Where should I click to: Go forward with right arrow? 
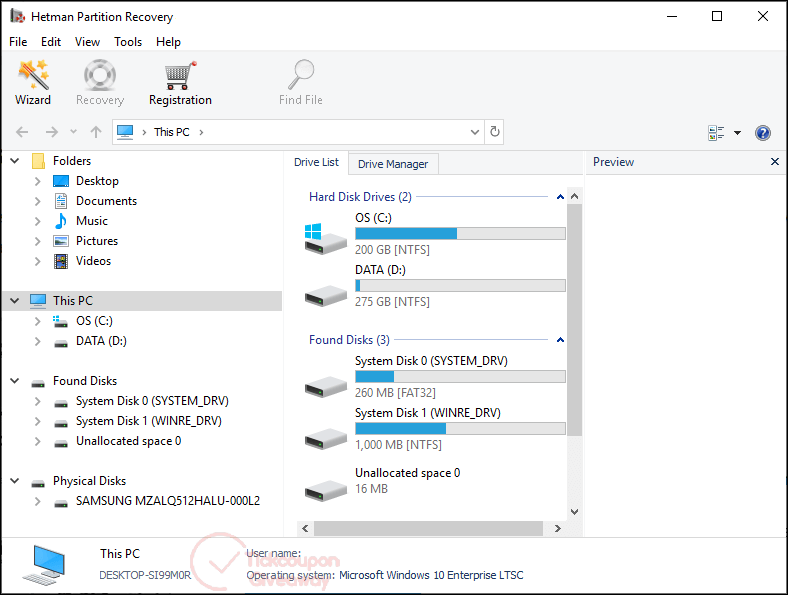pos(51,132)
